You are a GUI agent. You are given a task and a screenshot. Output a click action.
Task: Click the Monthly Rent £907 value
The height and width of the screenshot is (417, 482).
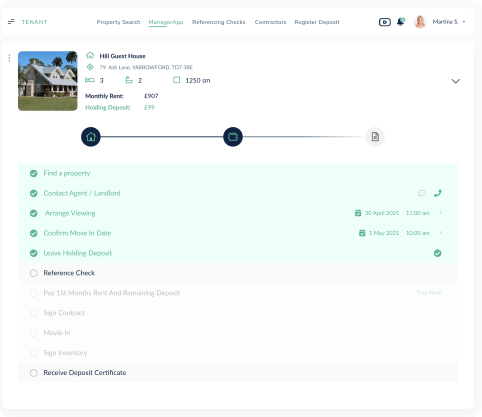coord(151,96)
